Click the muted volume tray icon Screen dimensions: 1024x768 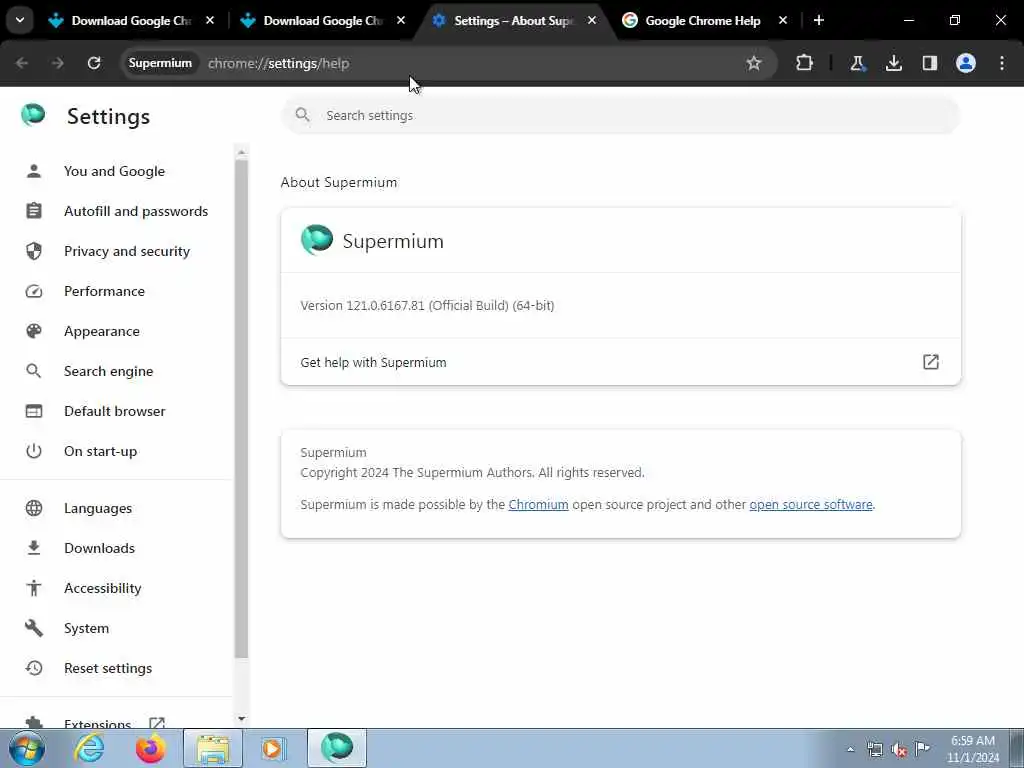[899, 749]
